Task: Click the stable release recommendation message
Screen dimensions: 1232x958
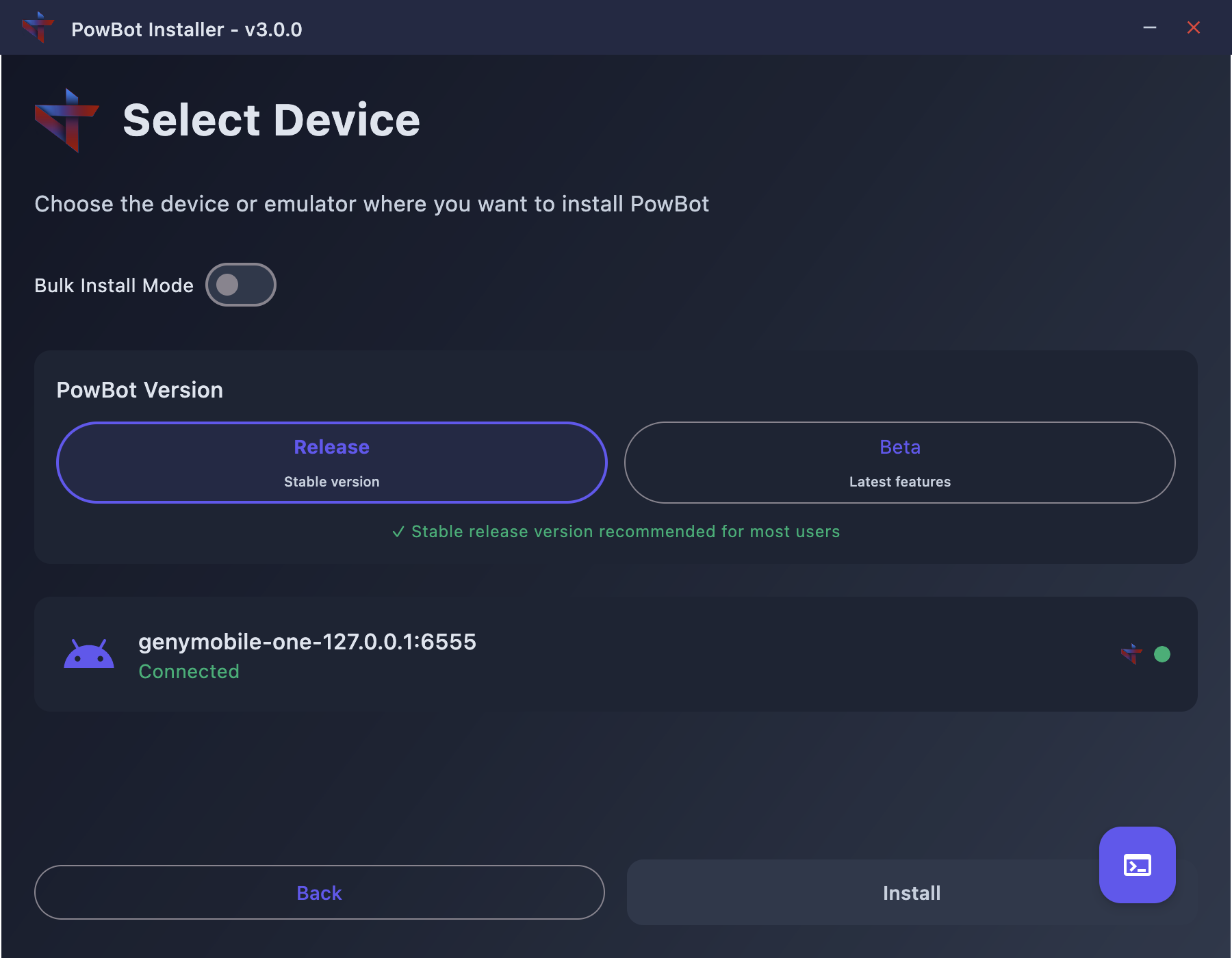Action: (x=616, y=532)
